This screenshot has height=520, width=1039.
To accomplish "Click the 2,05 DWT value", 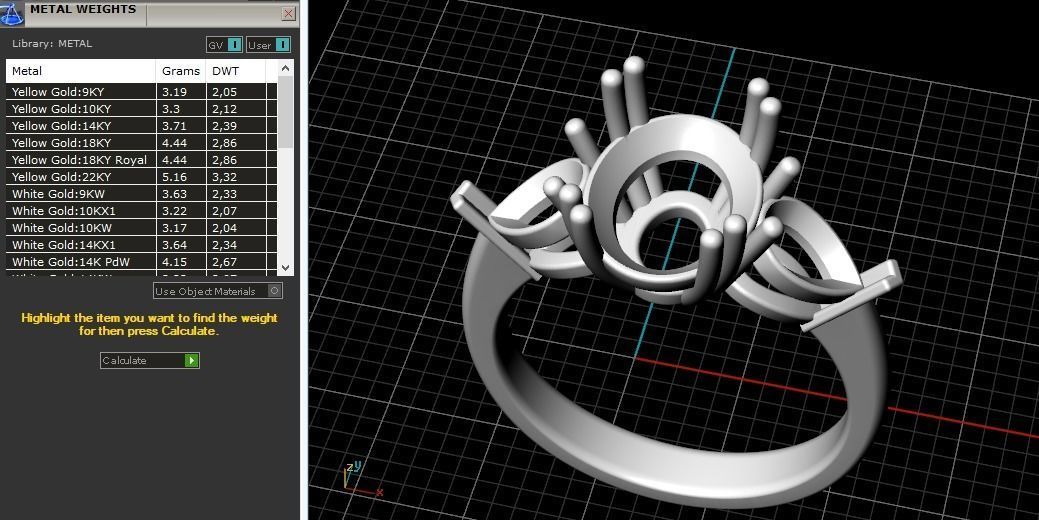I will (224, 91).
